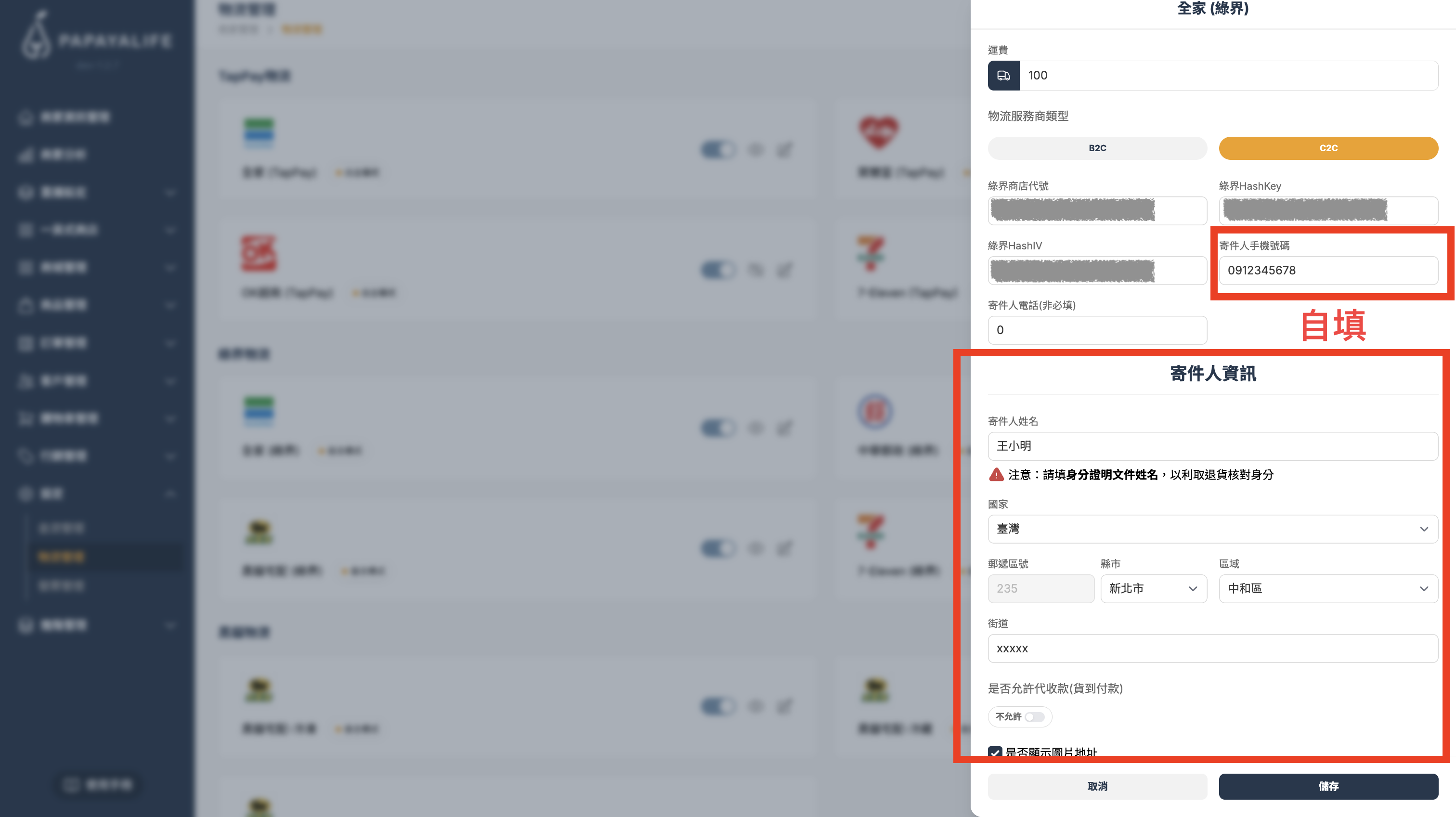This screenshot has width=1456, height=817.
Task: Click the truck shipping fee icon
Action: [x=1003, y=75]
